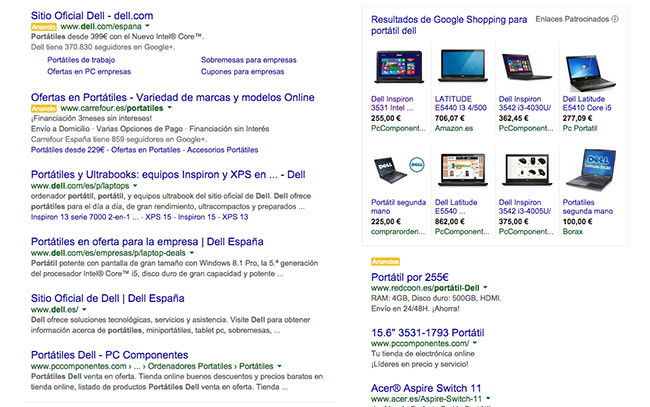650x407 pixels.
Task: Open 'Dell Inspiron 3531 Intel ...' product title
Action: tap(392, 103)
